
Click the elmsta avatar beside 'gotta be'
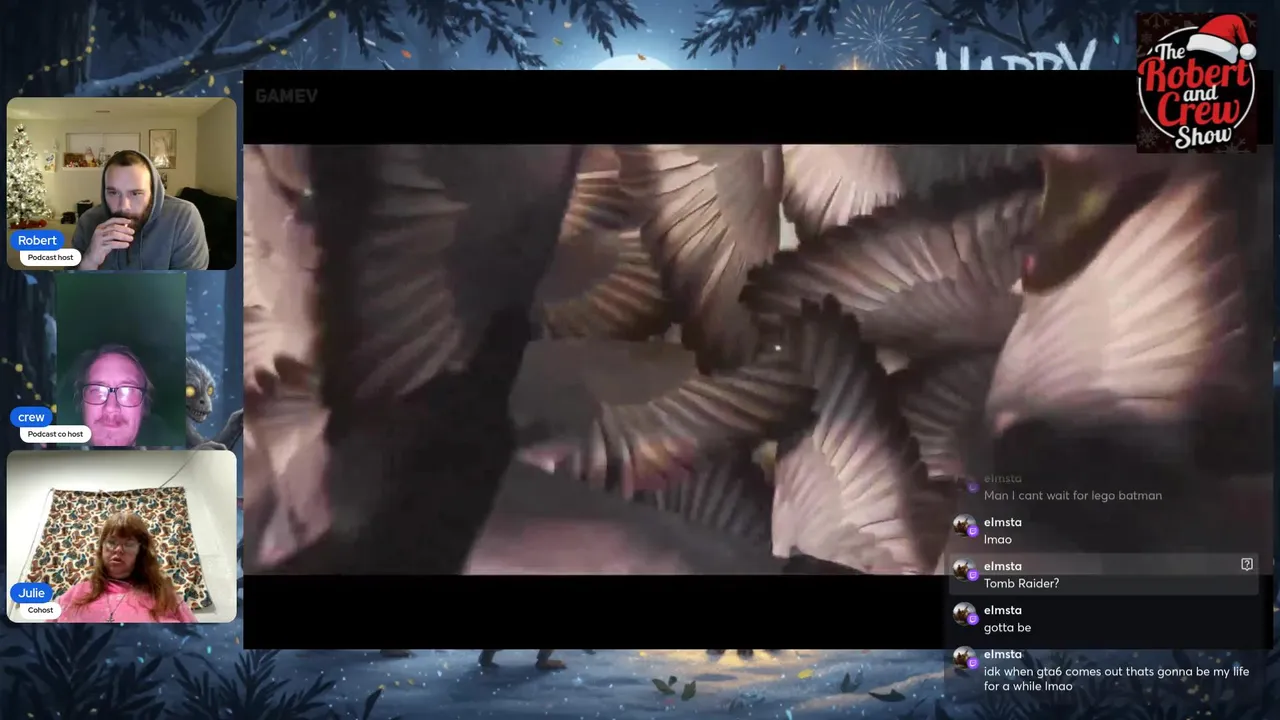[965, 615]
